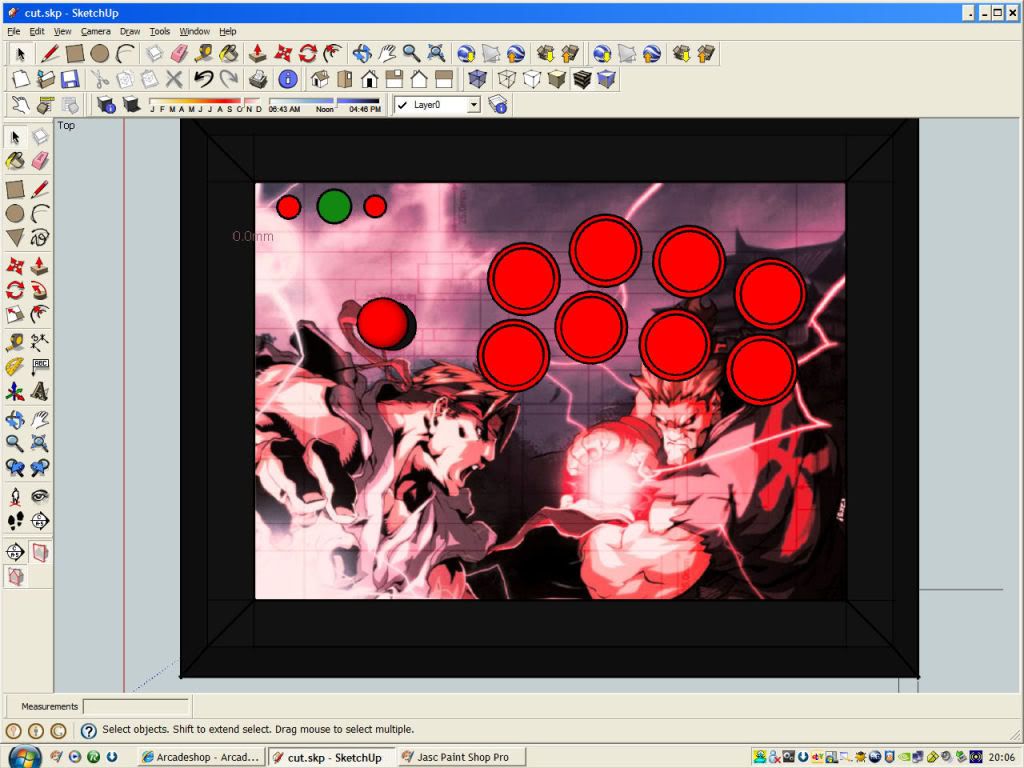Select the Dimension tool
This screenshot has width=1024, height=768.
click(40, 341)
